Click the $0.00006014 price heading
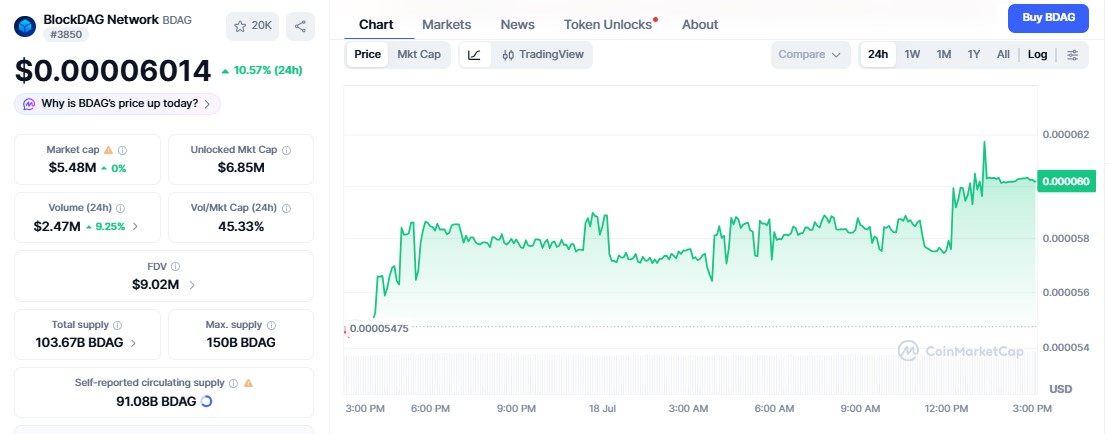 [113, 71]
